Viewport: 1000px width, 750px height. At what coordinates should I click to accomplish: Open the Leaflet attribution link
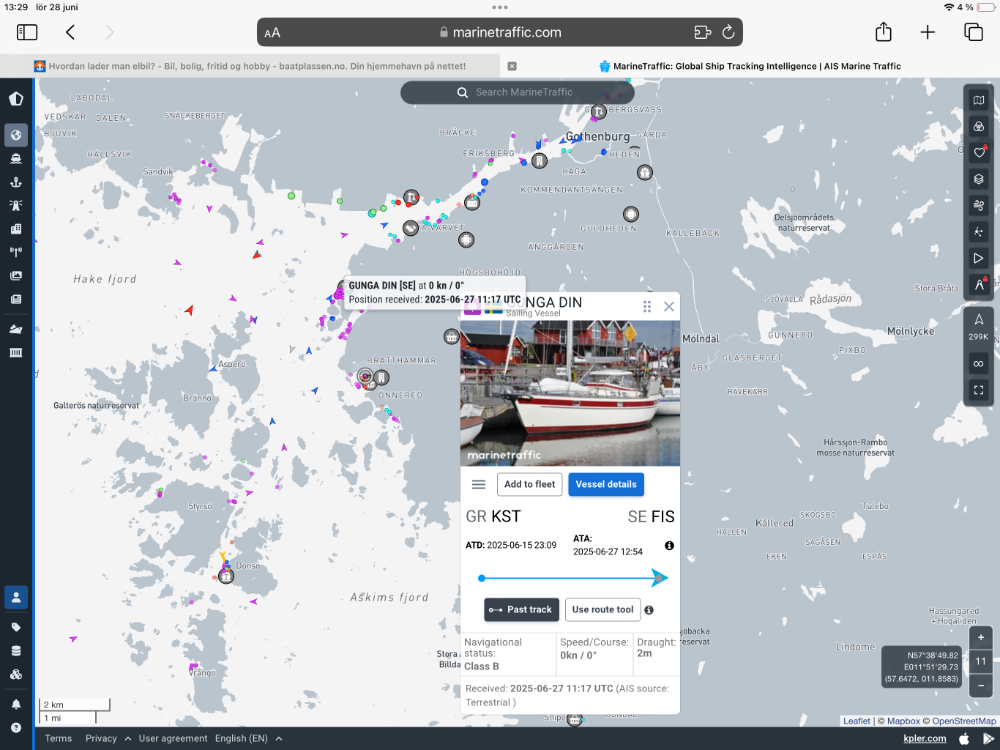pyautogui.click(x=857, y=721)
